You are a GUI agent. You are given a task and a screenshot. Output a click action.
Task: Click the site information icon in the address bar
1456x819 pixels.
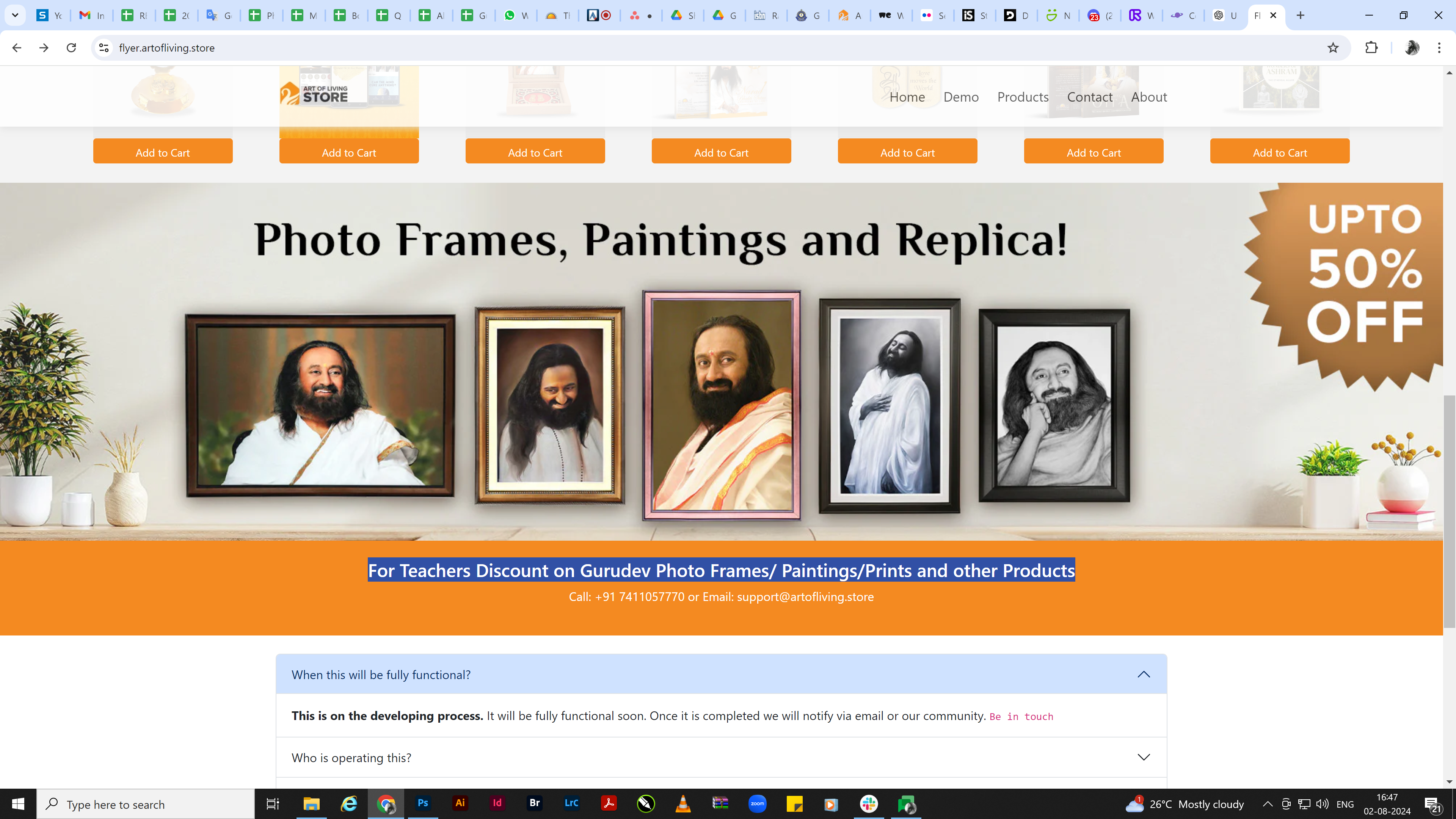(x=104, y=48)
